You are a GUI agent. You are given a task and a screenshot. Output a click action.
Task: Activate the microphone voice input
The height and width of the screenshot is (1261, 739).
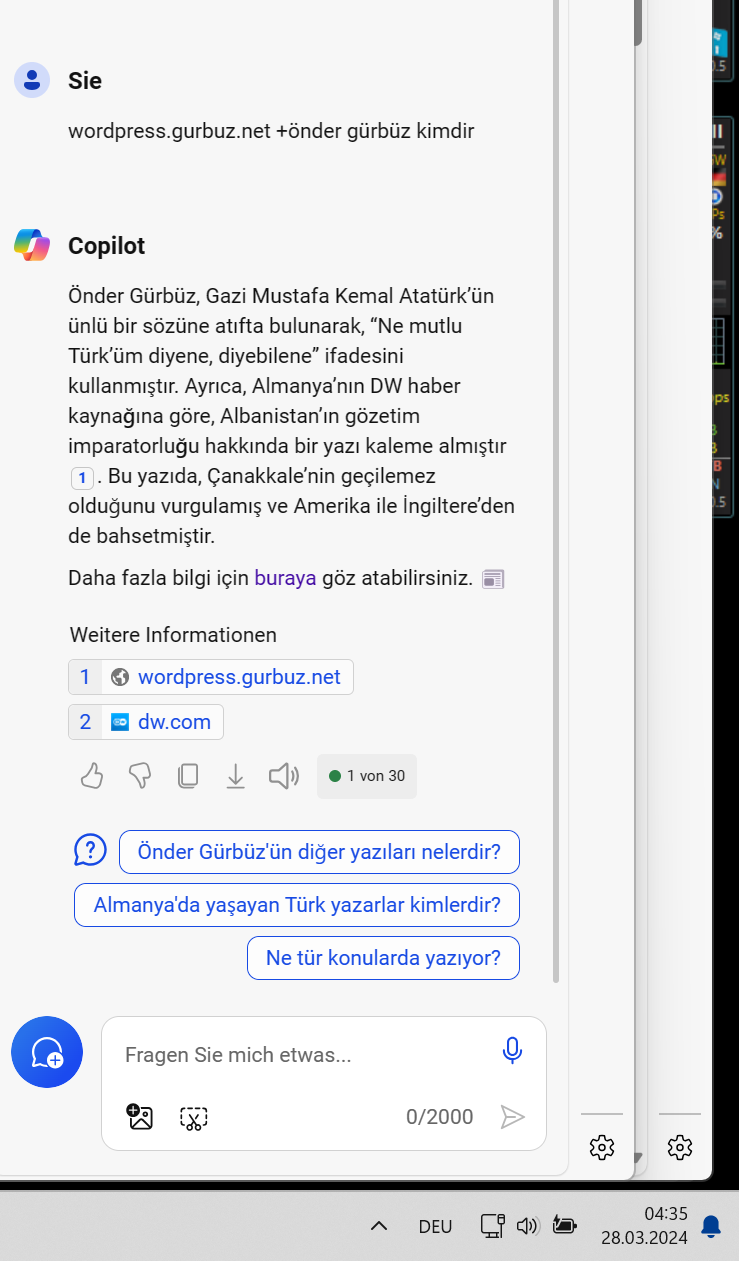(512, 1051)
